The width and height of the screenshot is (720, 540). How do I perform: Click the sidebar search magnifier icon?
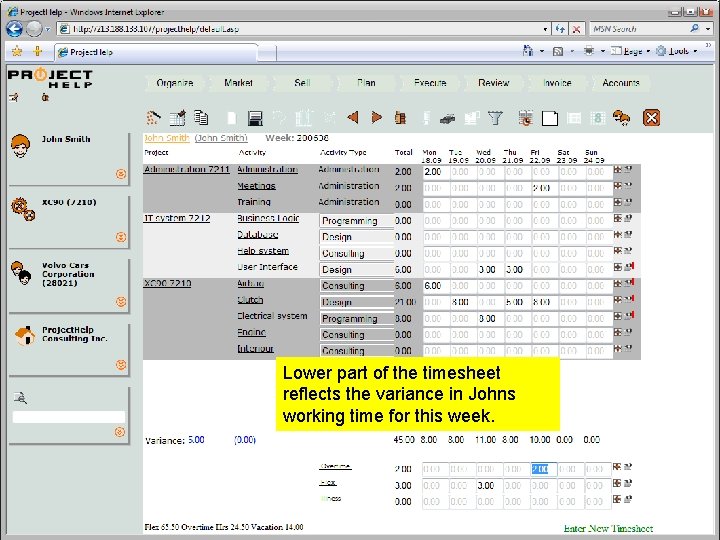point(20,398)
